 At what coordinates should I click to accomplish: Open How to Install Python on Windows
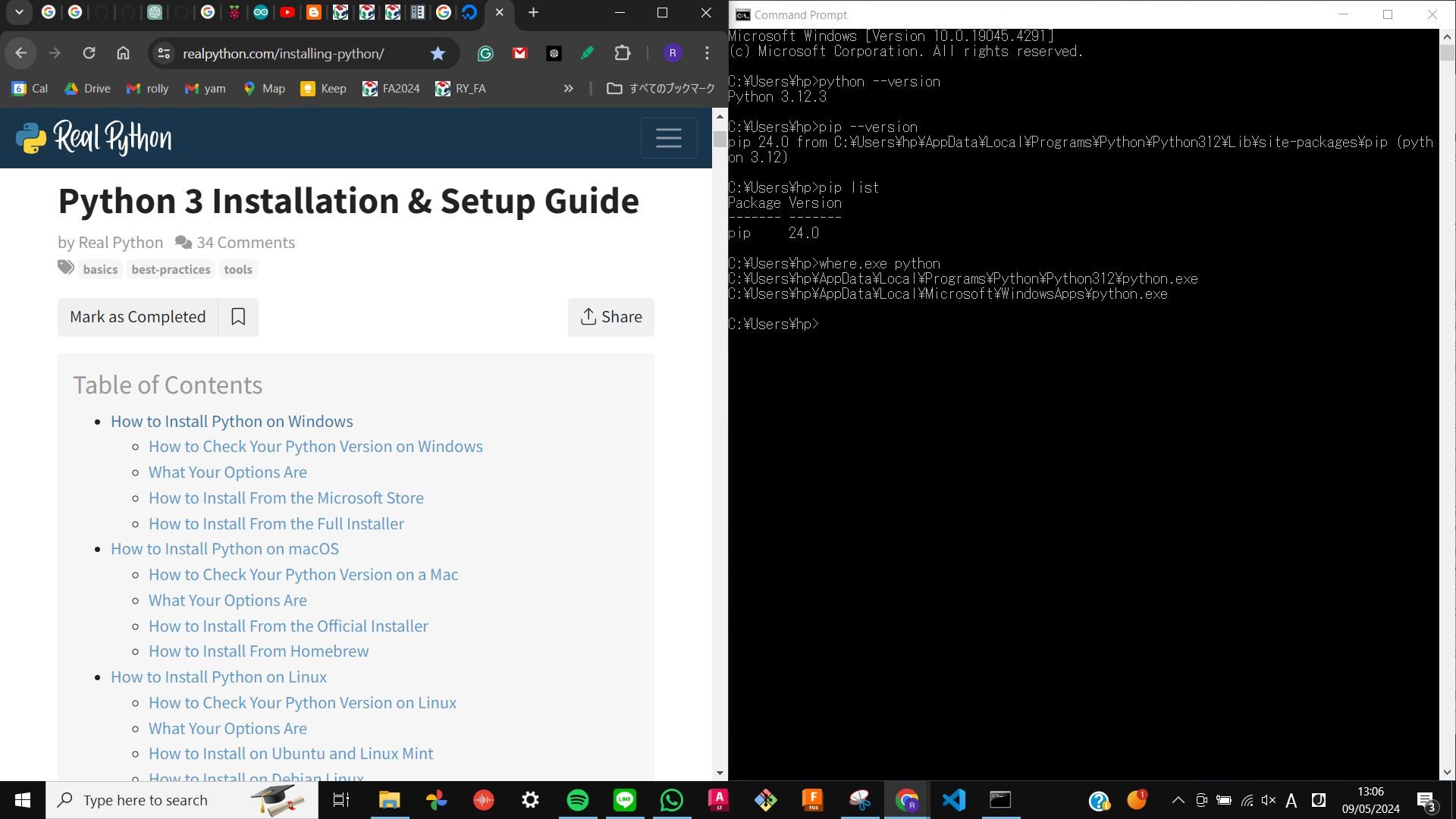(x=232, y=422)
